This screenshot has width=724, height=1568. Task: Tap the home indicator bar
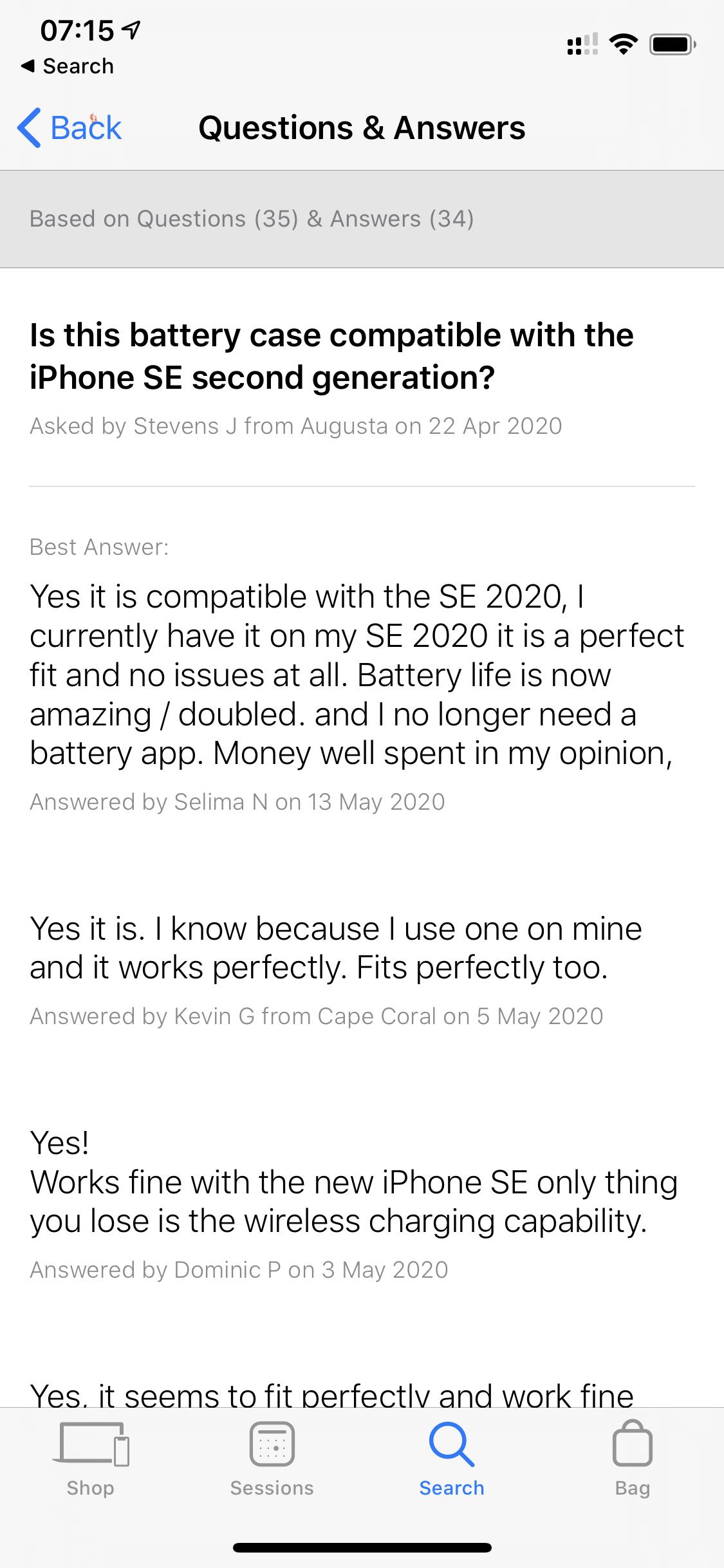362,1547
